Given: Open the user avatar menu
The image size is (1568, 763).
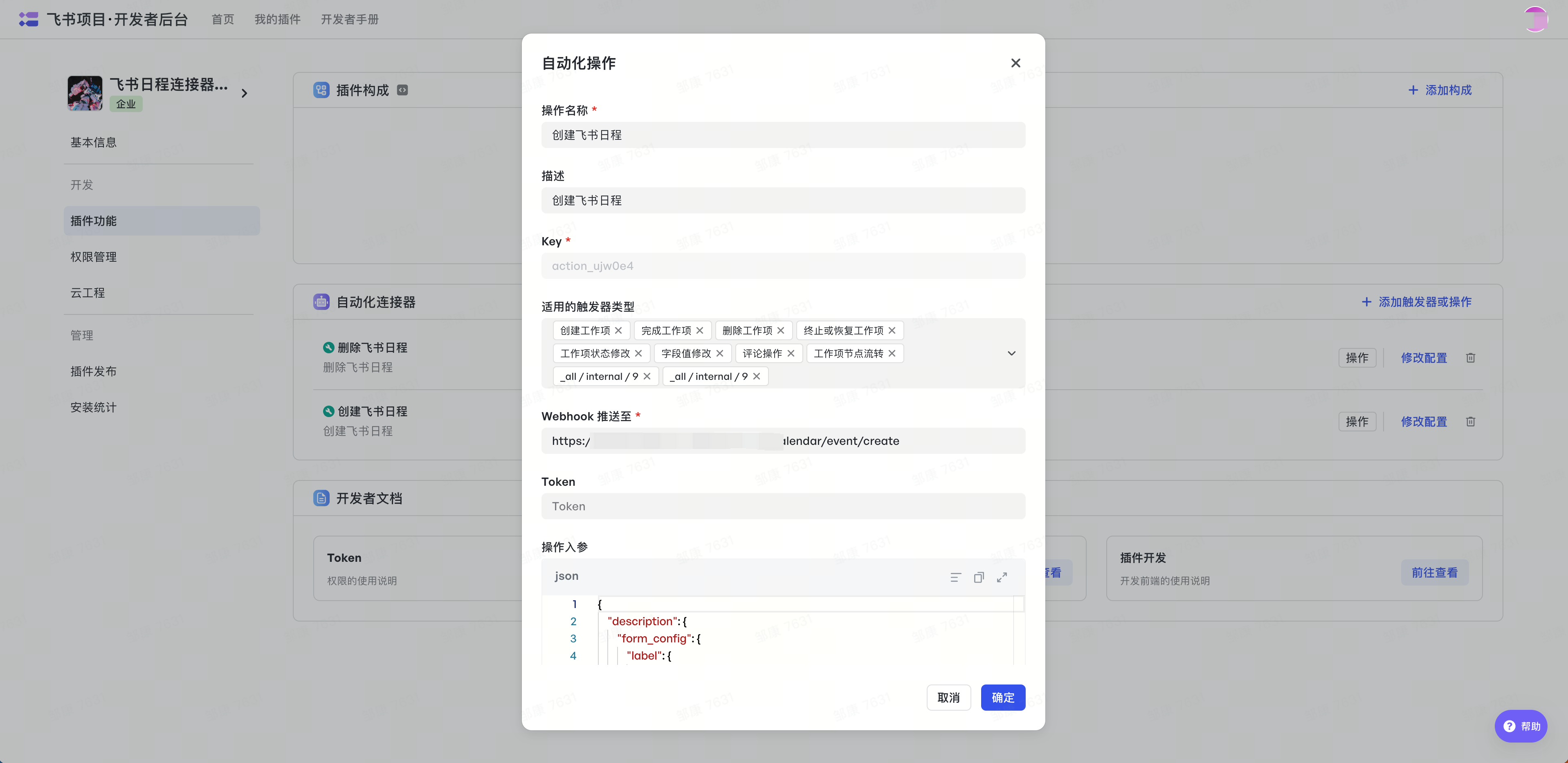Looking at the screenshot, I should (1536, 20).
